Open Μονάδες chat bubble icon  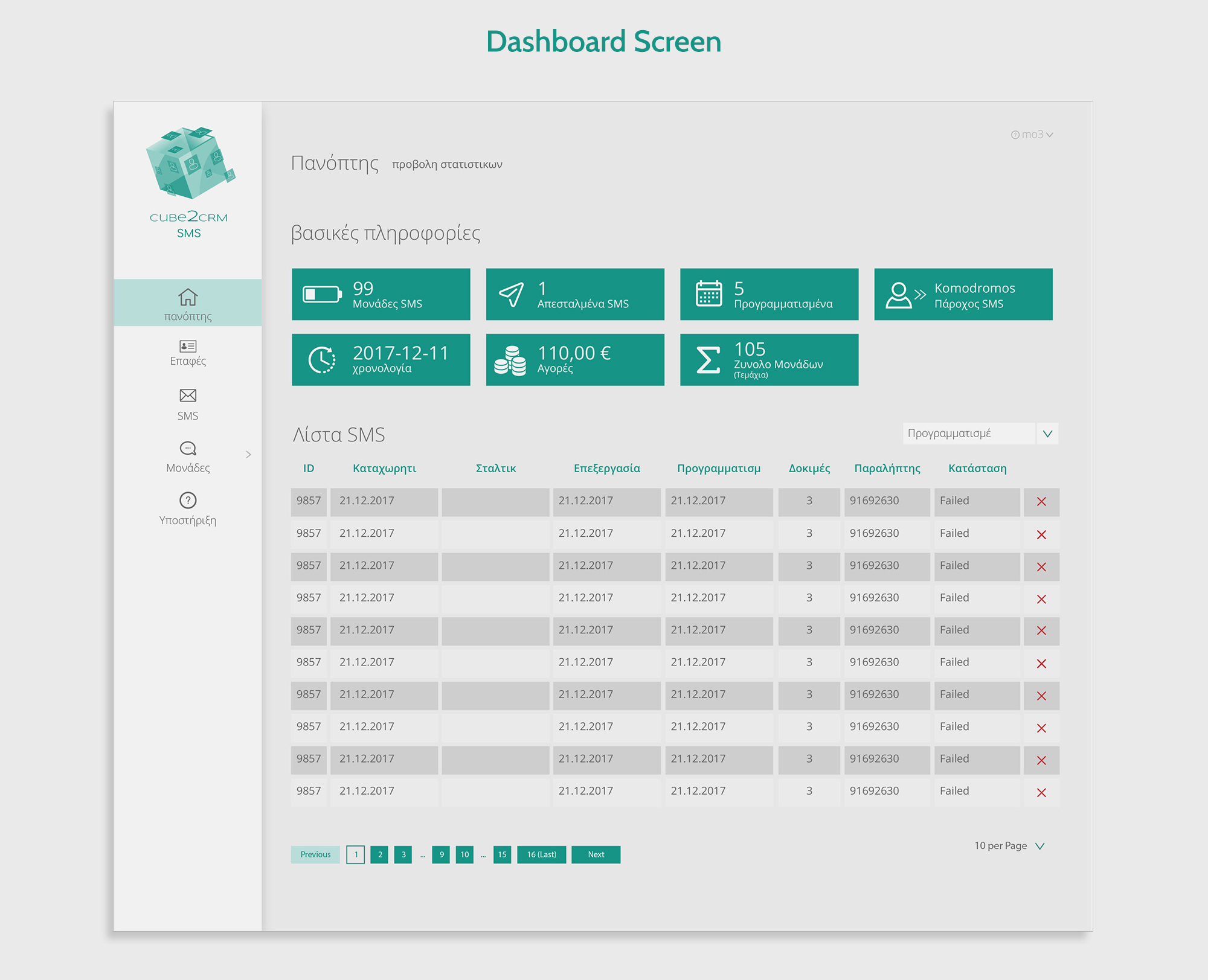click(x=188, y=448)
